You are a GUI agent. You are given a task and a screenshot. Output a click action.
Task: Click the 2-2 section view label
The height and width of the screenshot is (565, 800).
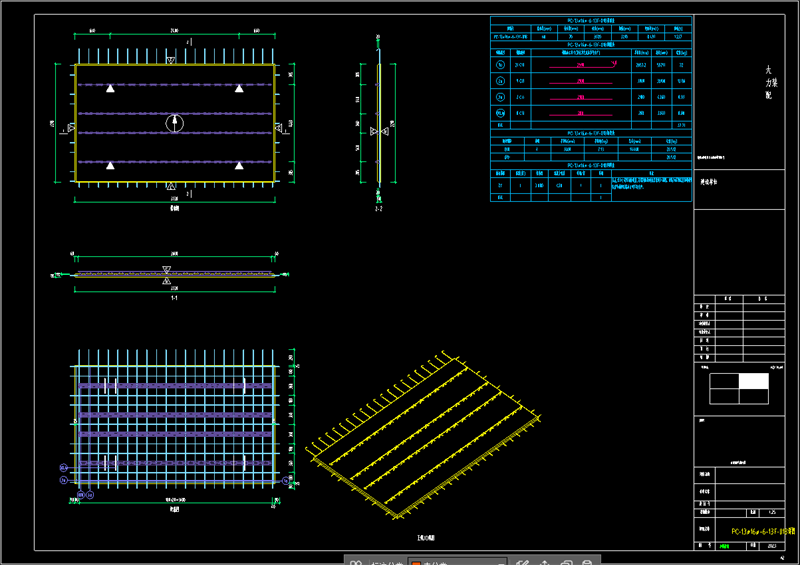[379, 209]
